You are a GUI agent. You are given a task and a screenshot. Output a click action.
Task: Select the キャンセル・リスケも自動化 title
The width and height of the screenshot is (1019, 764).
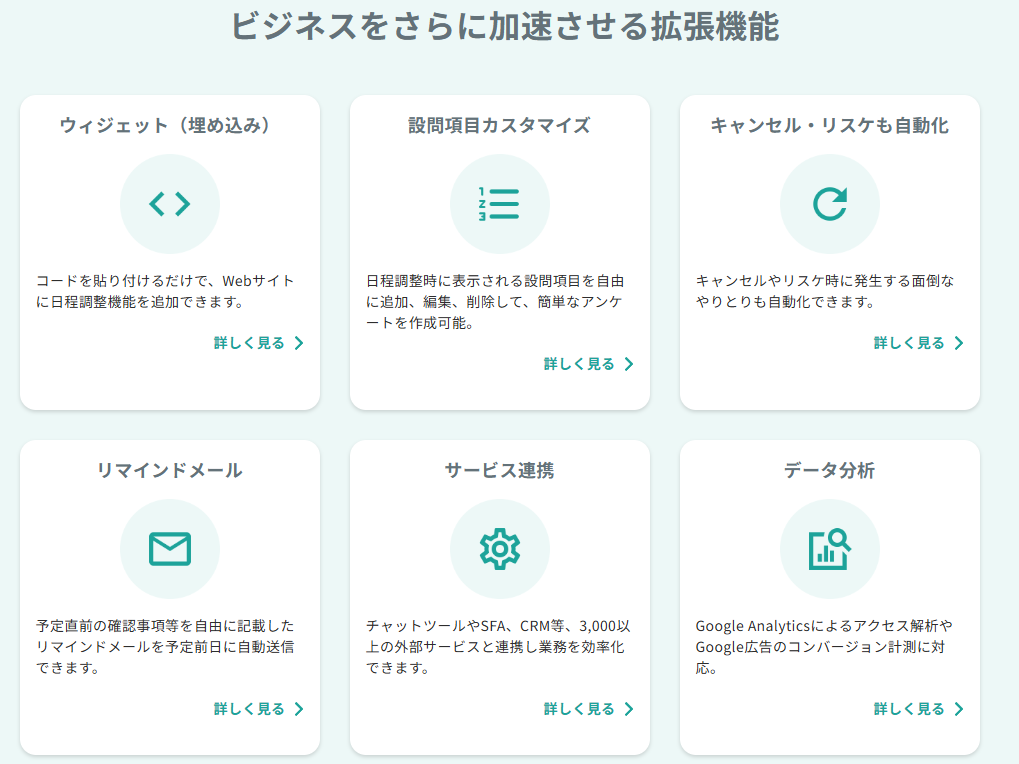point(829,125)
